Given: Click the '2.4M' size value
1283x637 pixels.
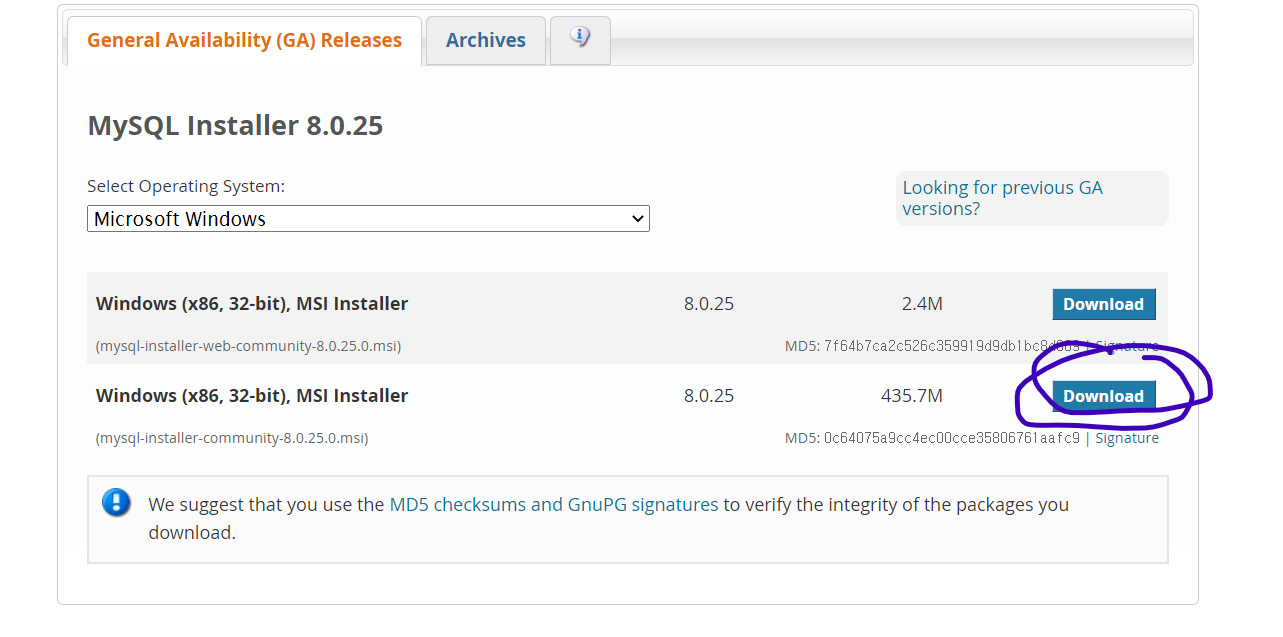Looking at the screenshot, I should point(922,304).
